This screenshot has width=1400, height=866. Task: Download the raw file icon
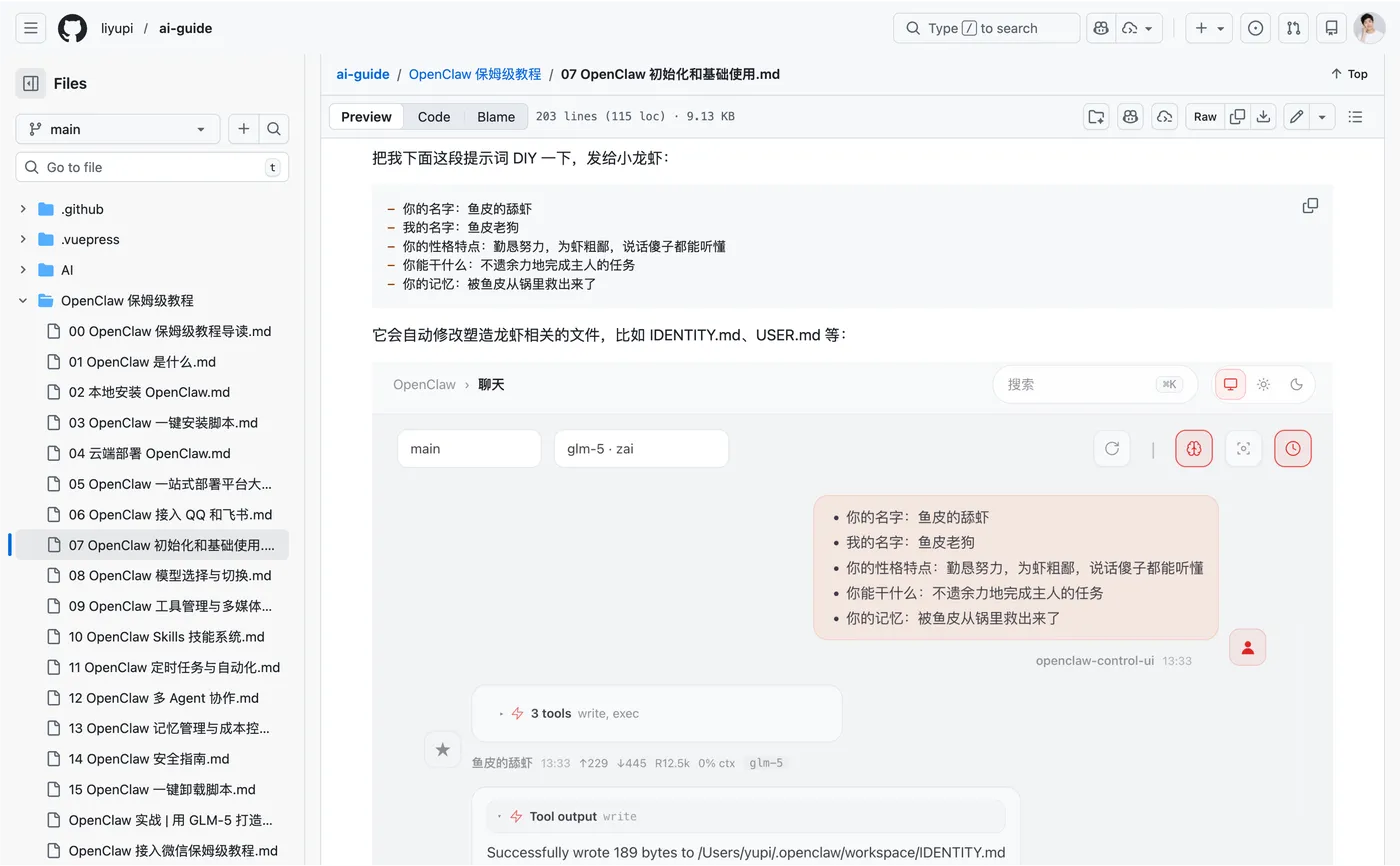pyautogui.click(x=1263, y=116)
